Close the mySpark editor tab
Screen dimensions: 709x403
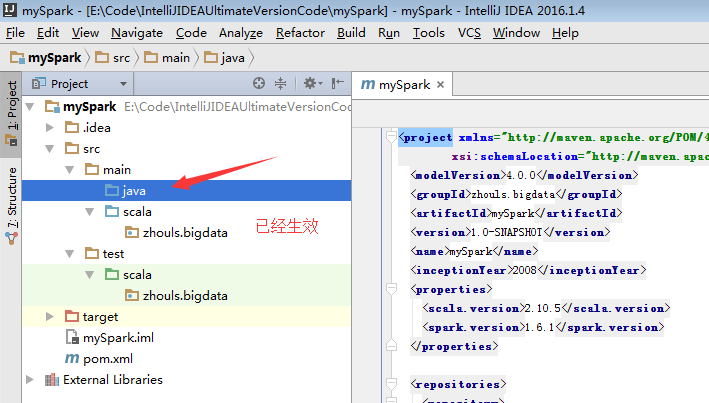click(x=440, y=85)
